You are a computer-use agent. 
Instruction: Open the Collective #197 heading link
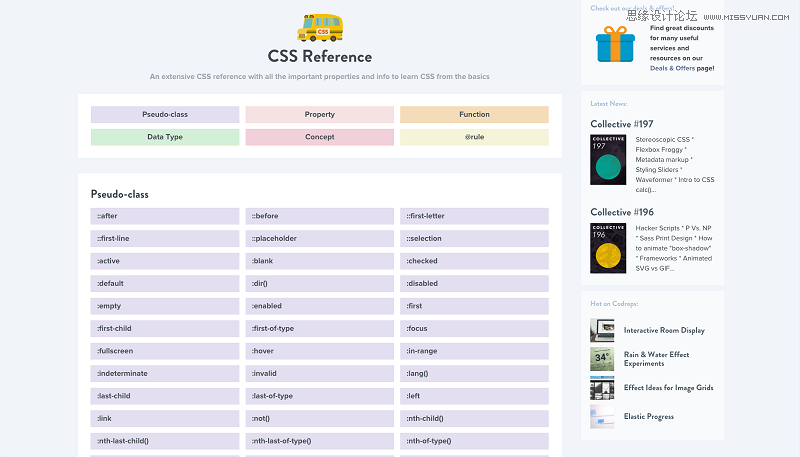click(x=624, y=124)
